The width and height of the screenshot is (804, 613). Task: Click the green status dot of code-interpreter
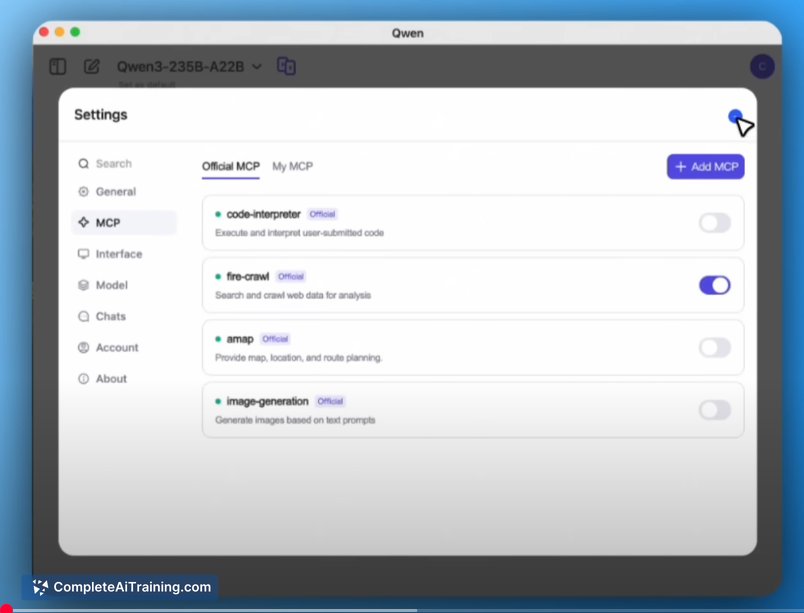tap(218, 214)
